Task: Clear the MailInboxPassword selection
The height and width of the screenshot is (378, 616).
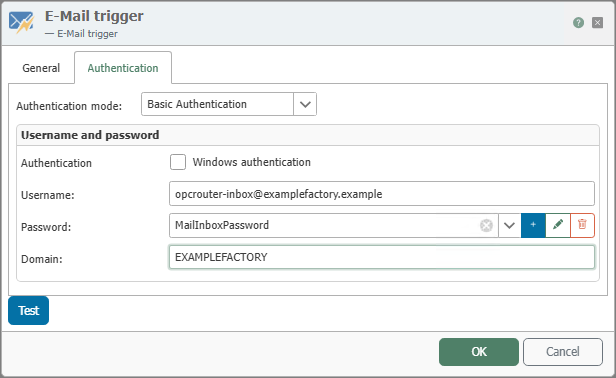Action: coord(486,226)
